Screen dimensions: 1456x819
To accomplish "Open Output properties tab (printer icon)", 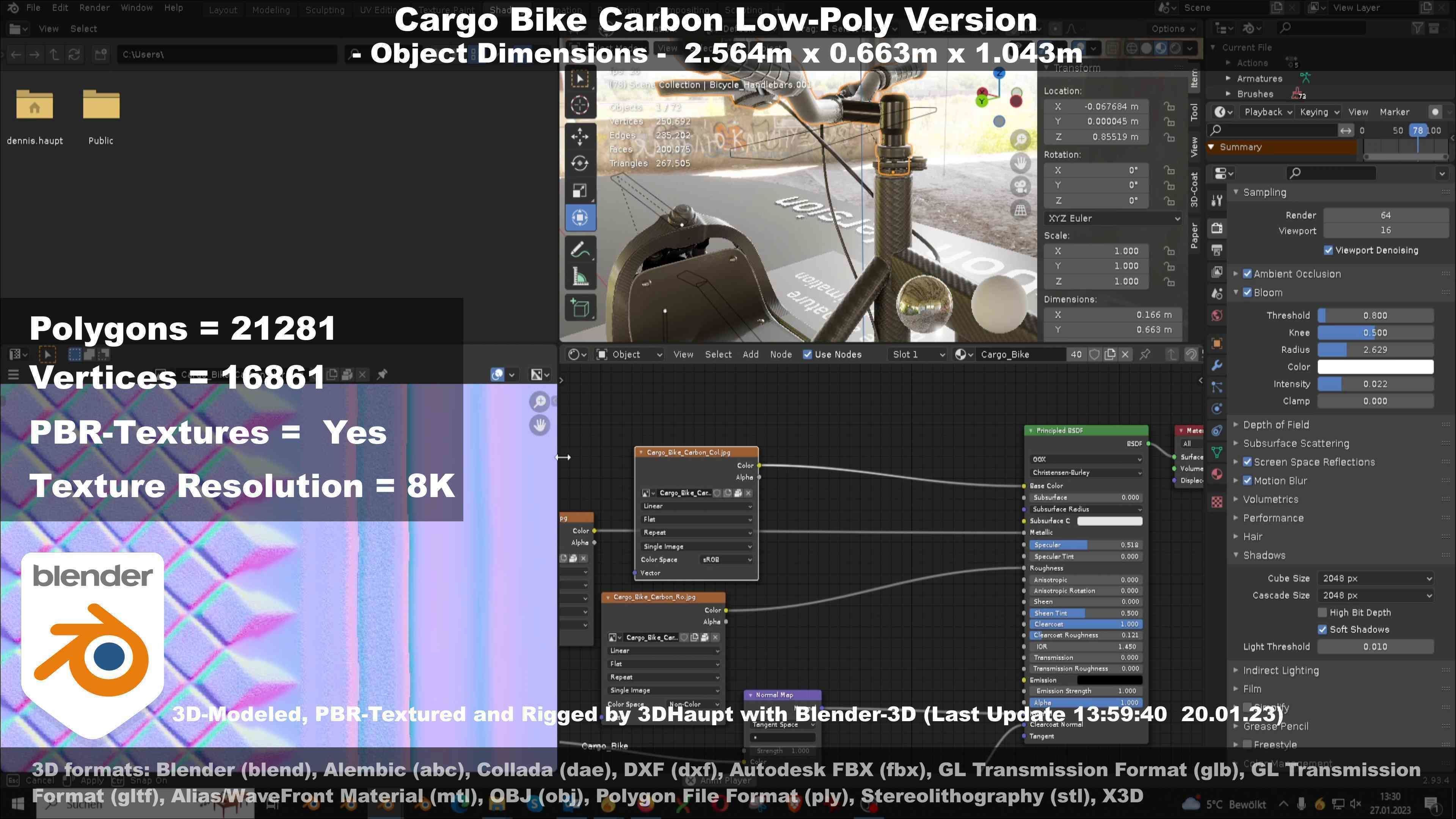I will (1217, 249).
